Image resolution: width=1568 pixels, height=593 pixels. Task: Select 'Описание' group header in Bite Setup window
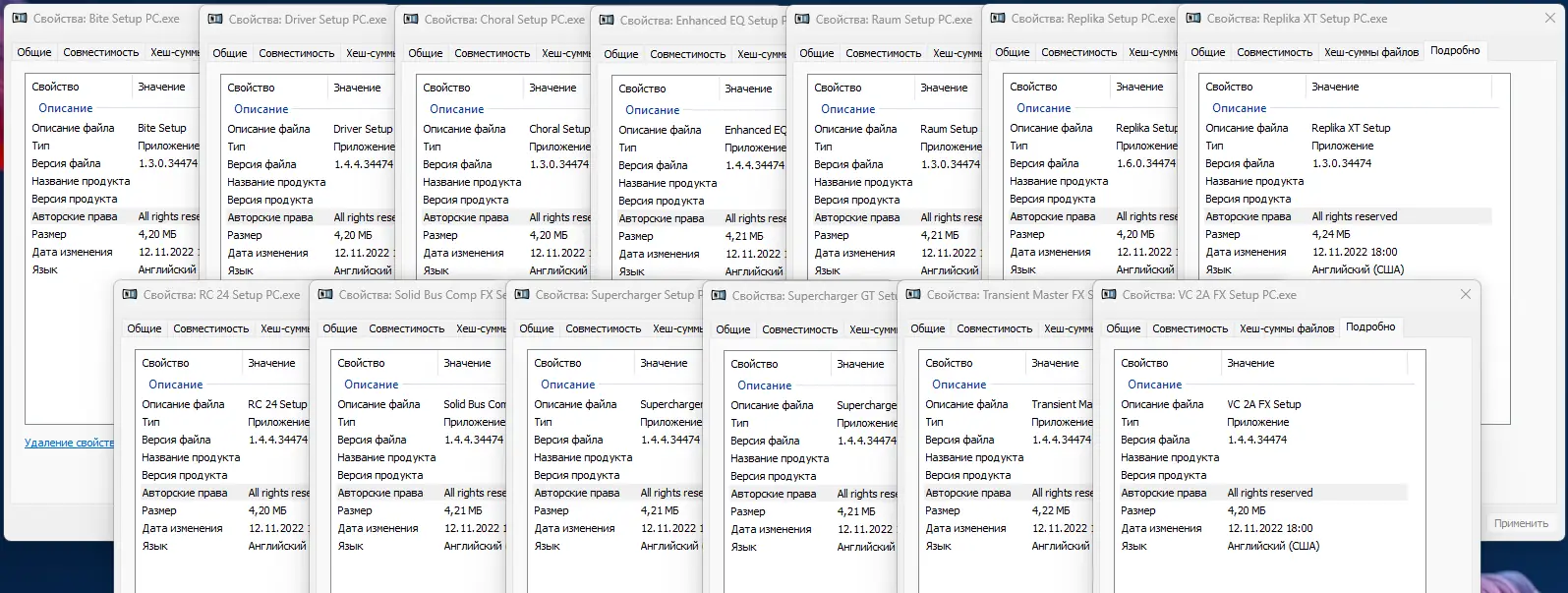pyautogui.click(x=65, y=108)
